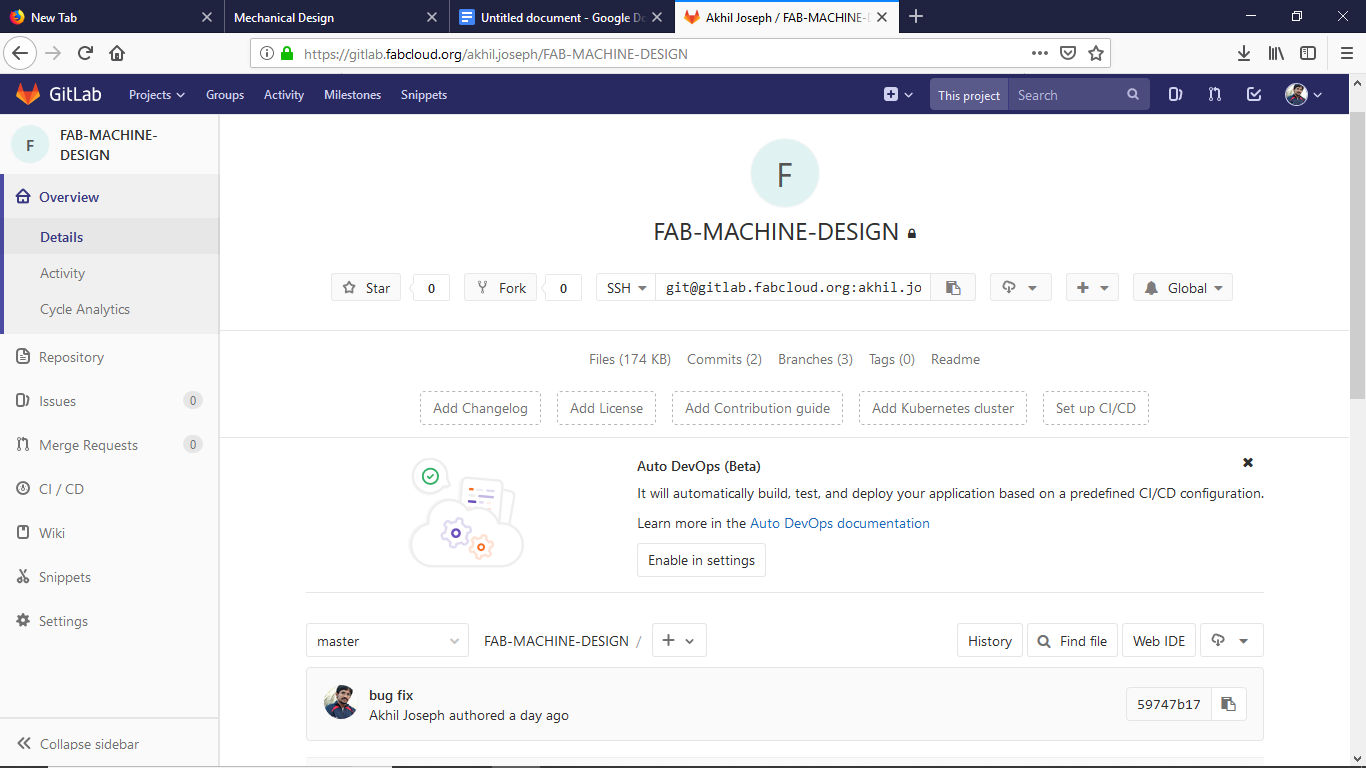1366x768 pixels.
Task: Change the Global notification level dropdown
Action: [x=1183, y=288]
